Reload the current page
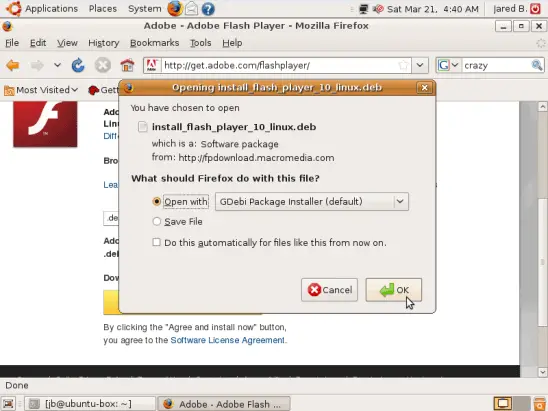548x411 pixels. (x=78, y=65)
